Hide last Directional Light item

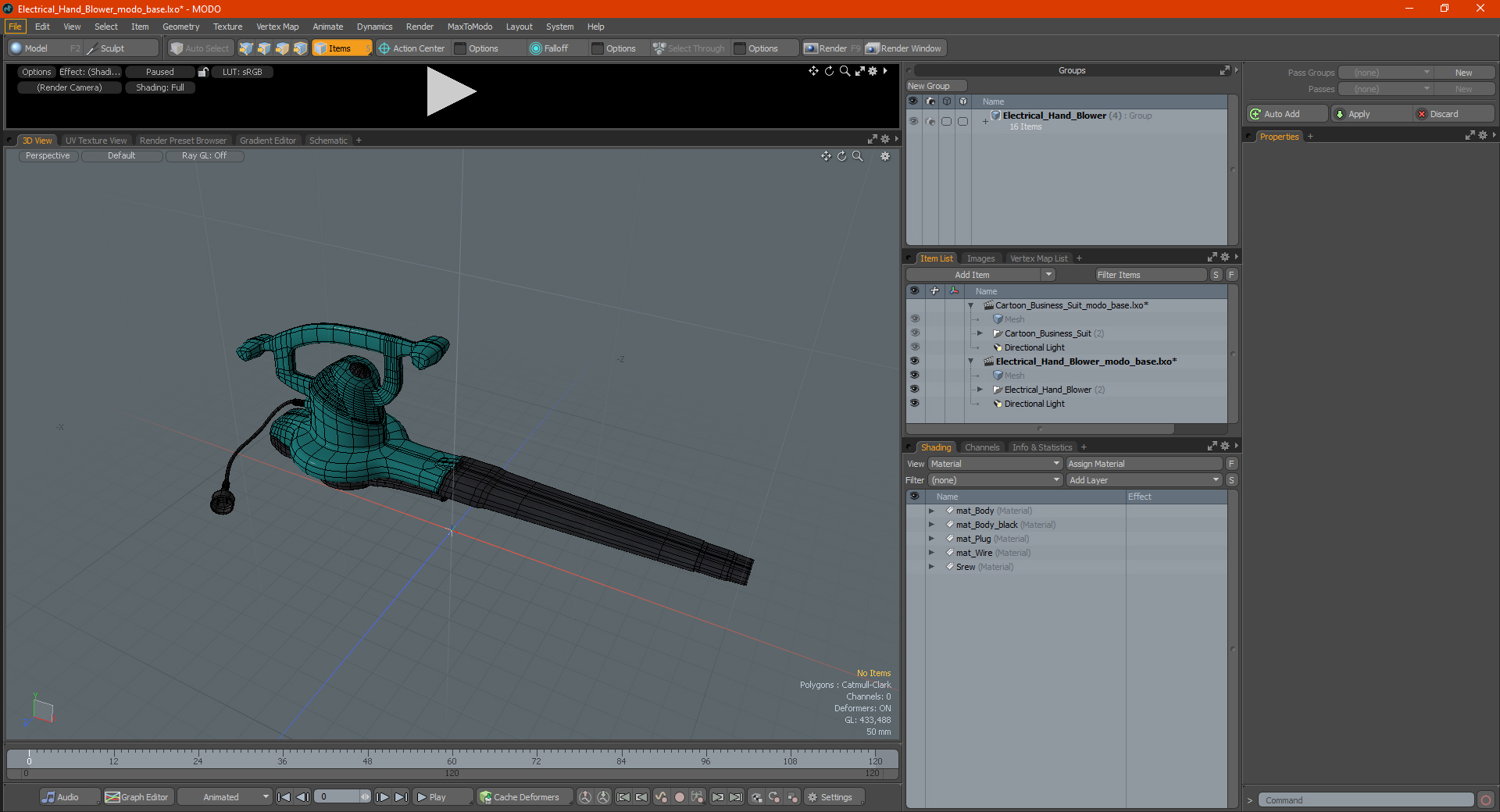click(915, 404)
